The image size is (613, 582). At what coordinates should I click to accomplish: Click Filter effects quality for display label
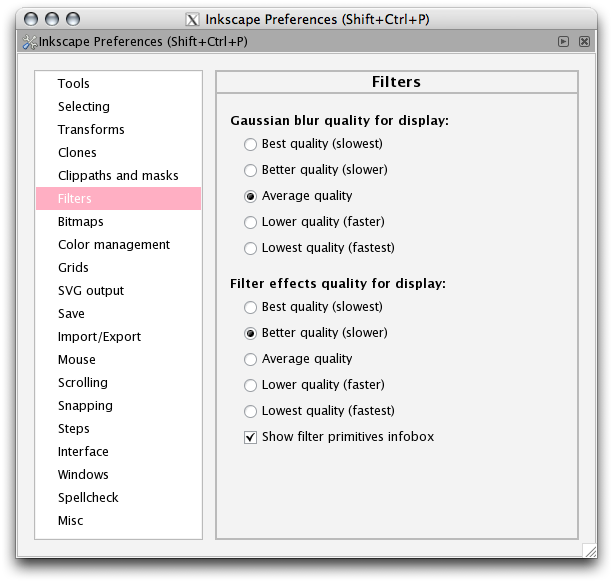point(338,284)
